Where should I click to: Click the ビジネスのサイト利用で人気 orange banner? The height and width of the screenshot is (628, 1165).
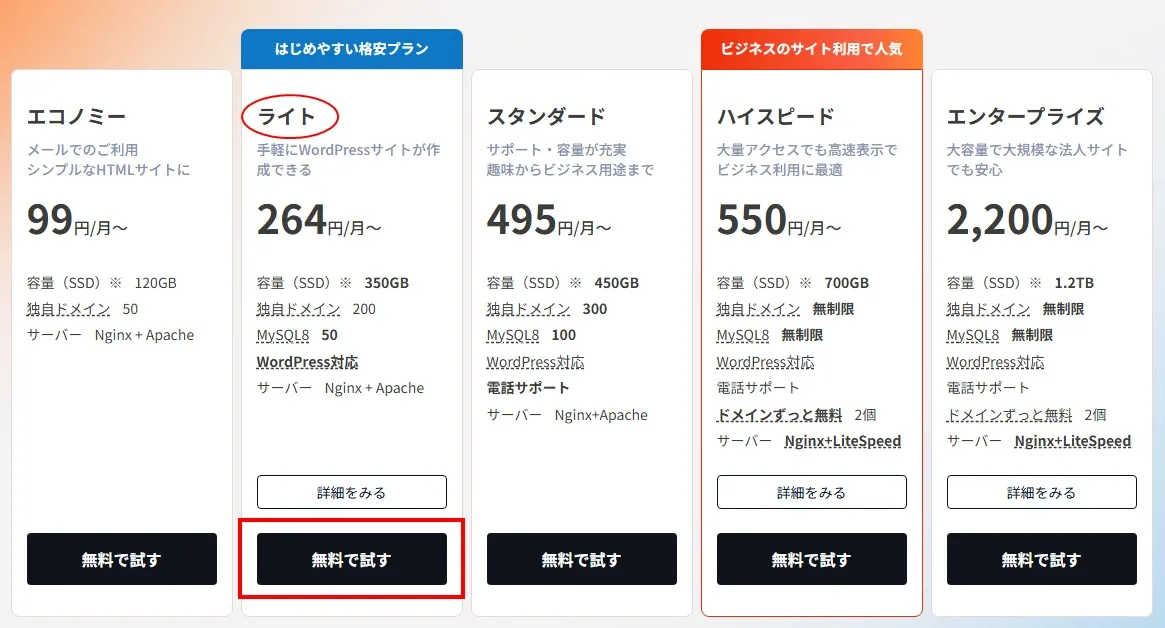[x=811, y=49]
